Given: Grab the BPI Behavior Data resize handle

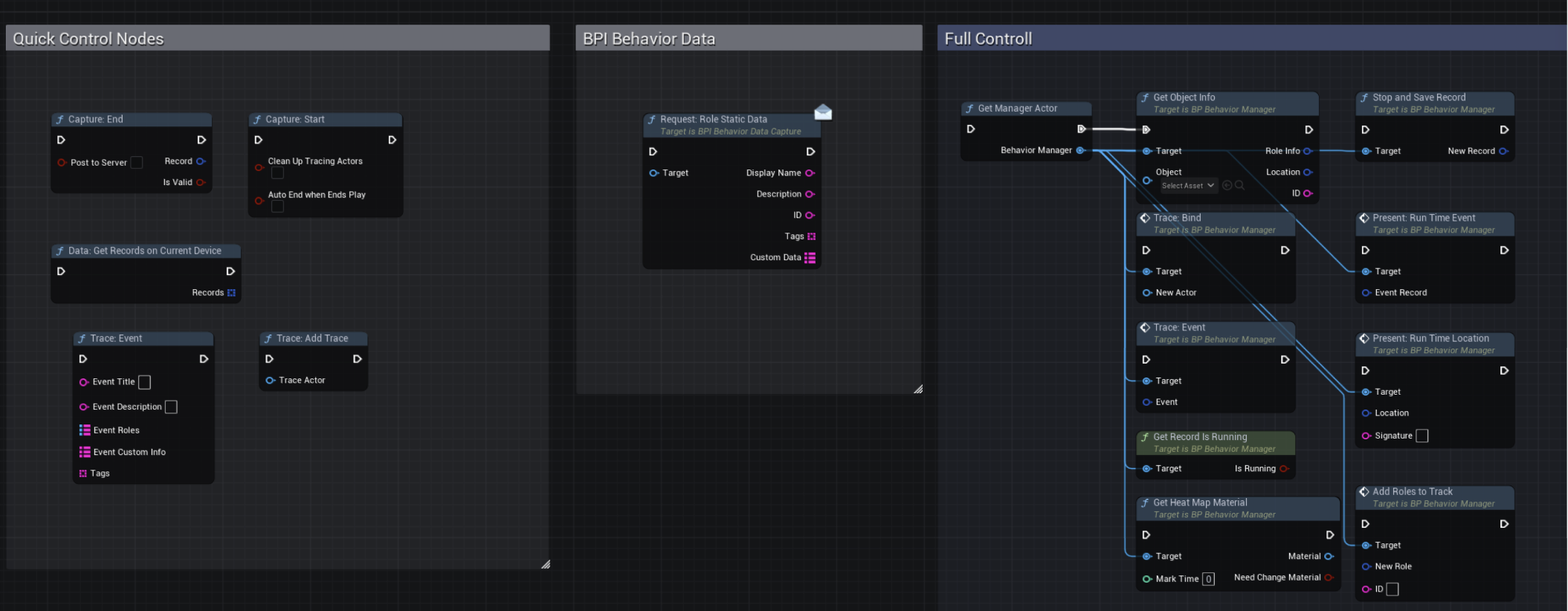Looking at the screenshot, I should pyautogui.click(x=918, y=389).
